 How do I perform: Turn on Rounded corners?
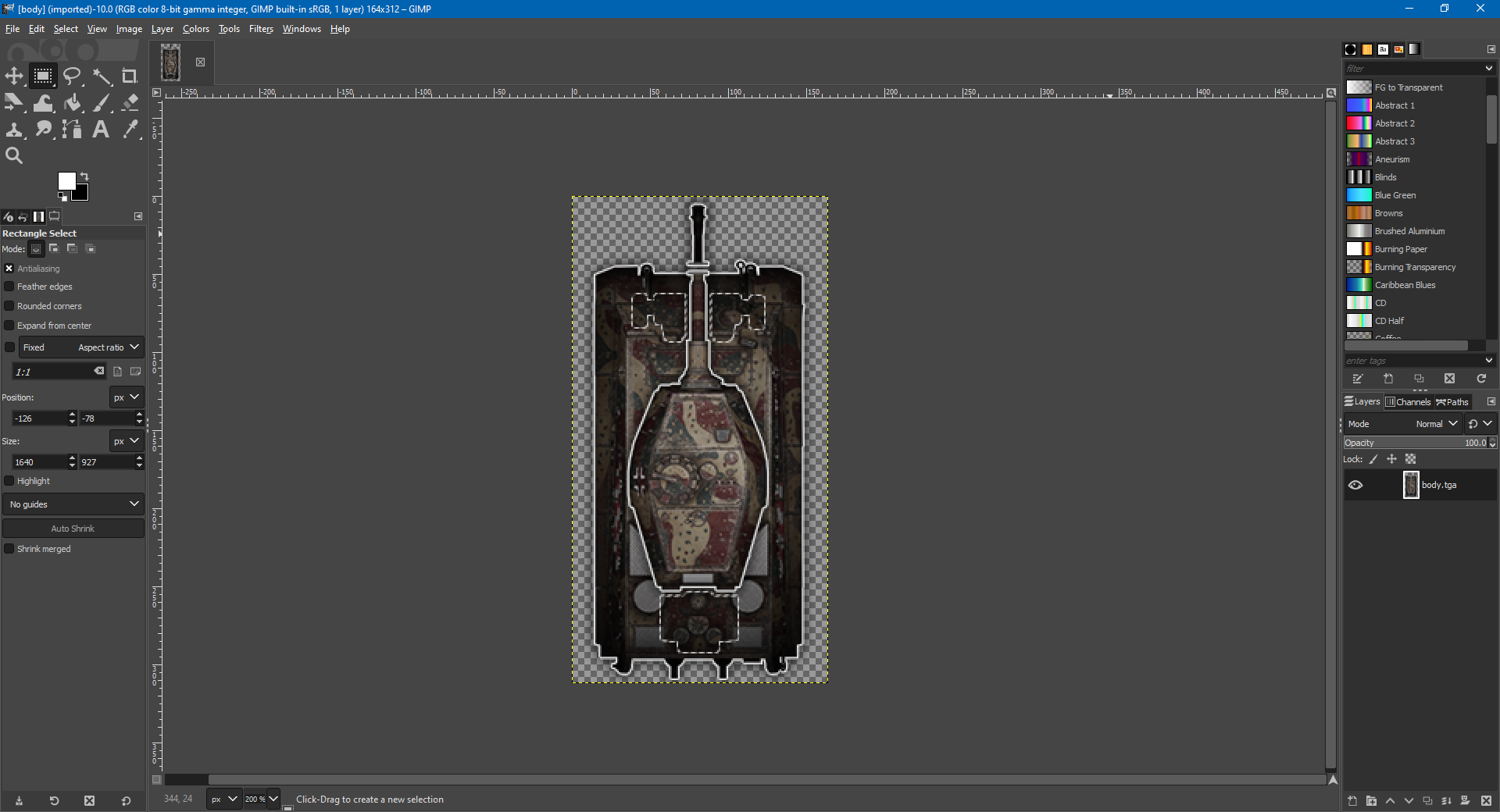(x=9, y=306)
